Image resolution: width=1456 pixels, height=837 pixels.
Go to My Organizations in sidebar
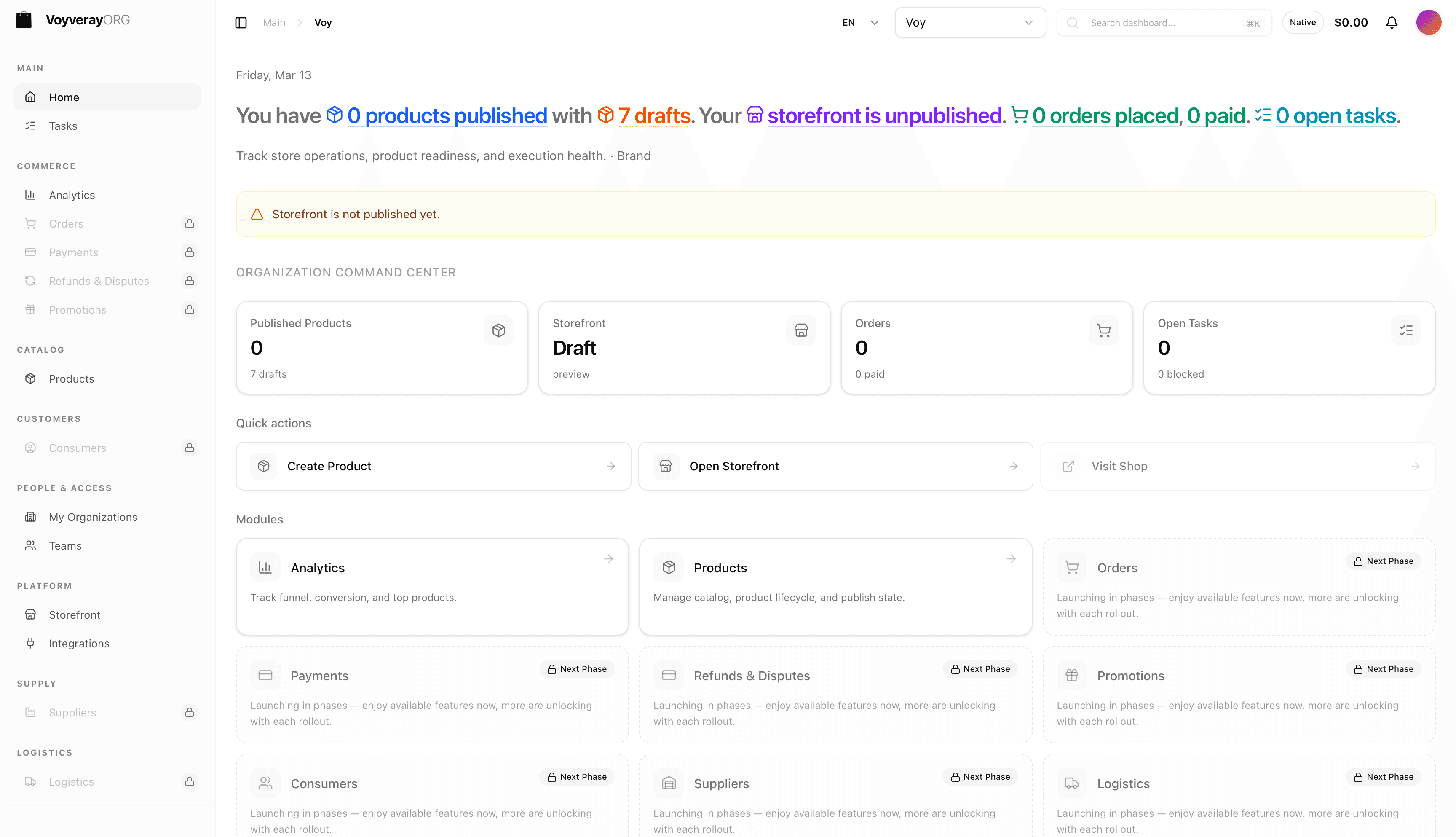[x=93, y=517]
